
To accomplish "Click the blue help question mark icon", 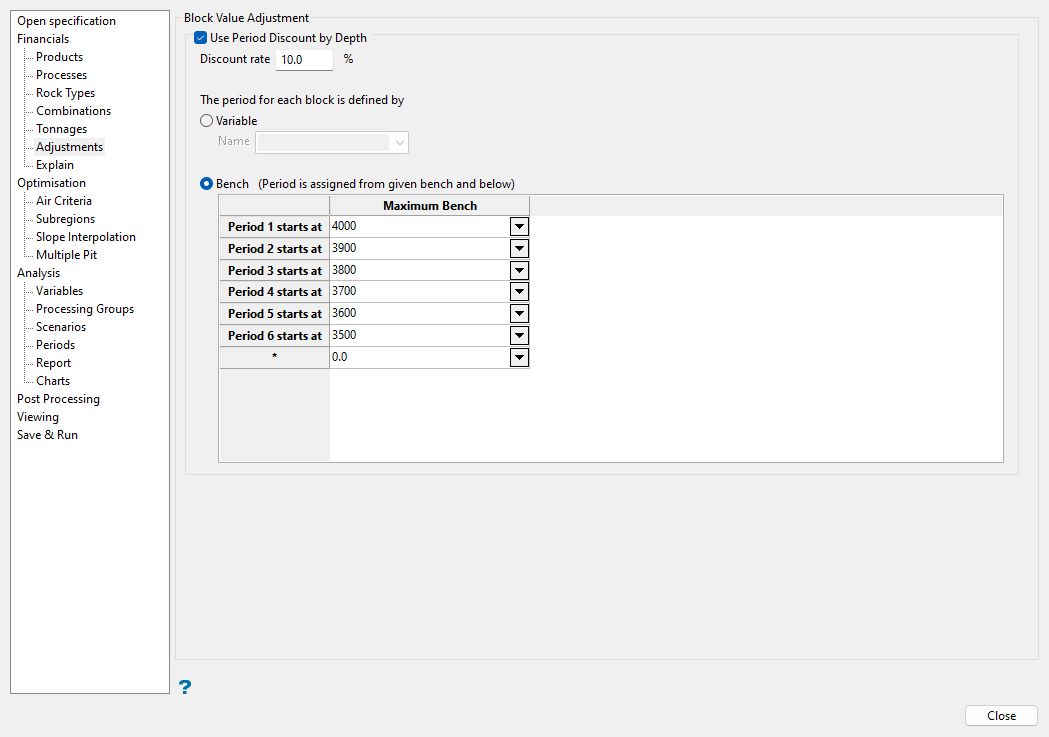I will click(185, 686).
